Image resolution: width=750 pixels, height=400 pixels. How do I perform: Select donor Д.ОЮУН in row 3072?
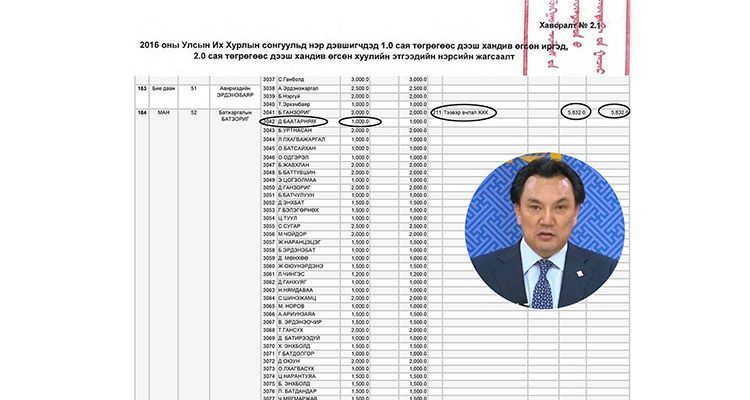tap(289, 361)
